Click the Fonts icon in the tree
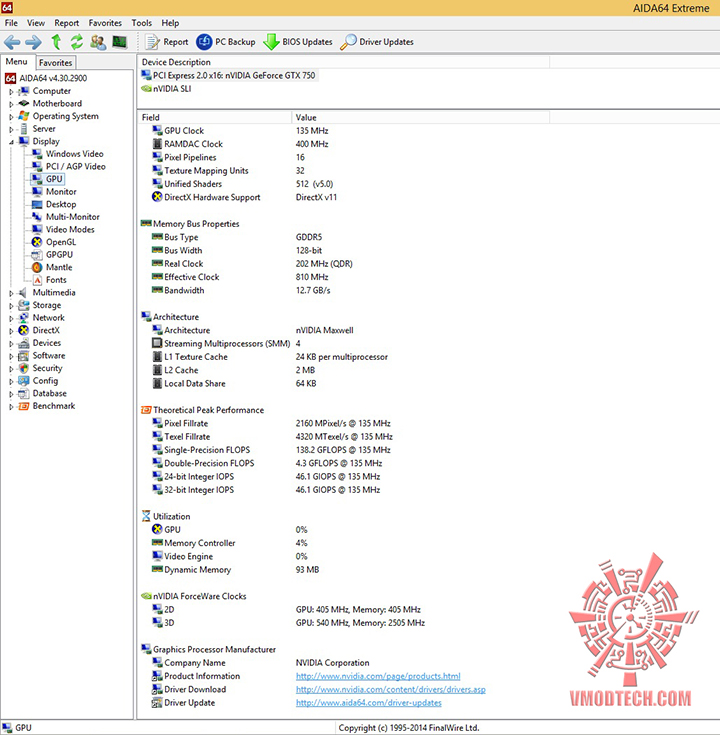This screenshot has width=720, height=735. [x=37, y=280]
